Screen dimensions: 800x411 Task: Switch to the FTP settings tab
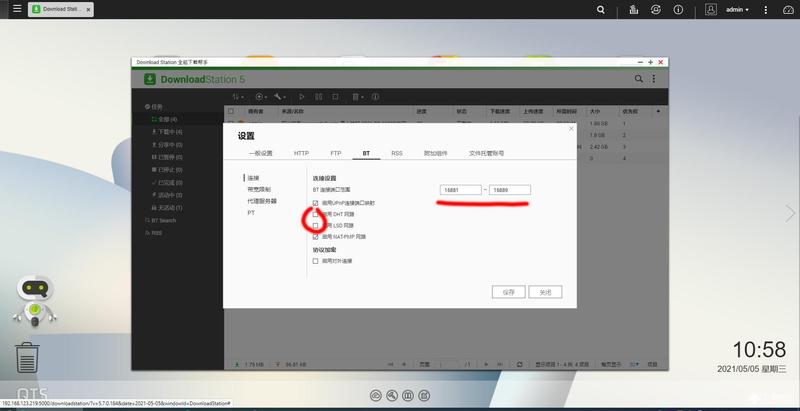click(335, 153)
